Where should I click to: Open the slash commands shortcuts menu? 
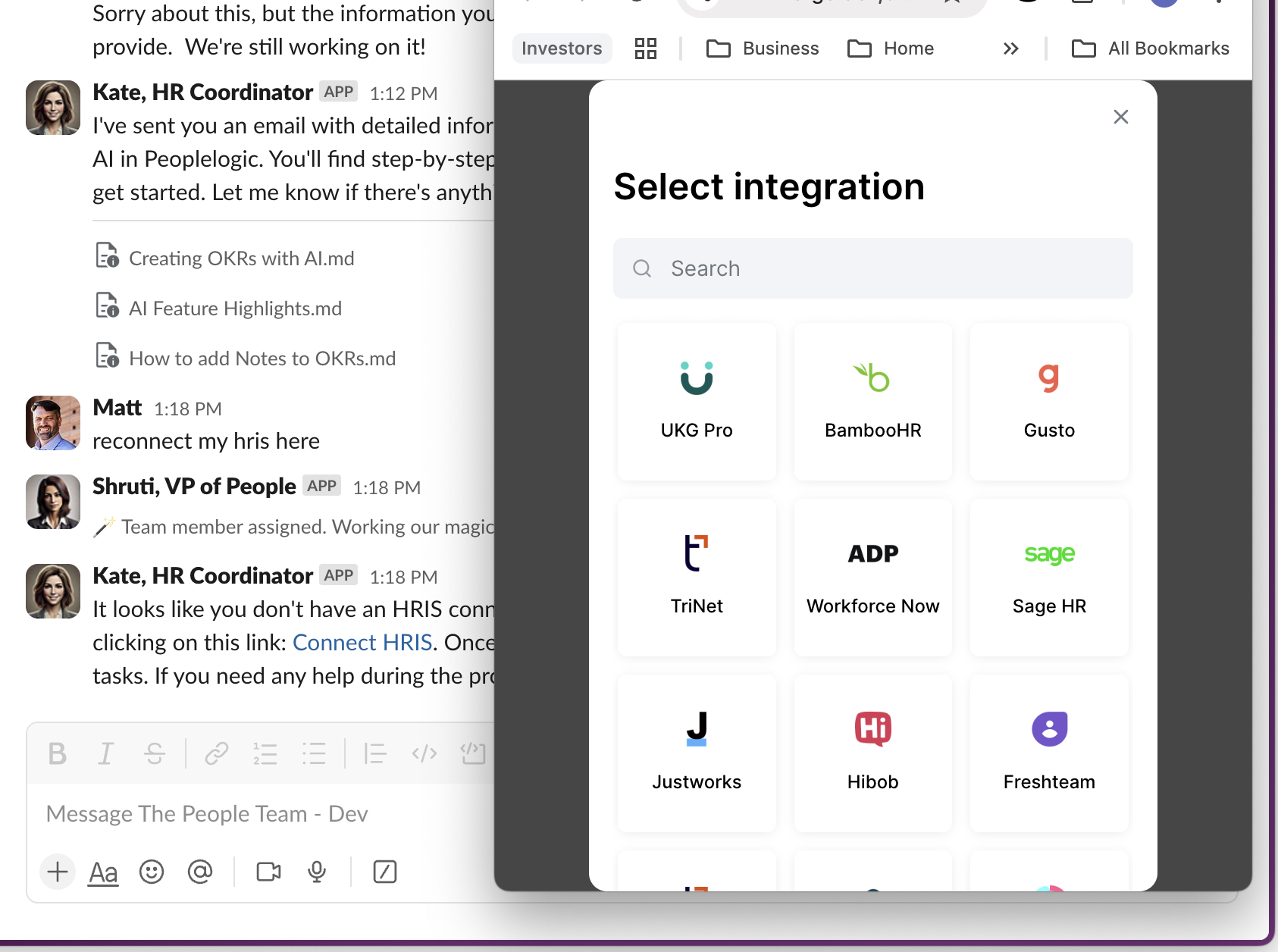(385, 872)
